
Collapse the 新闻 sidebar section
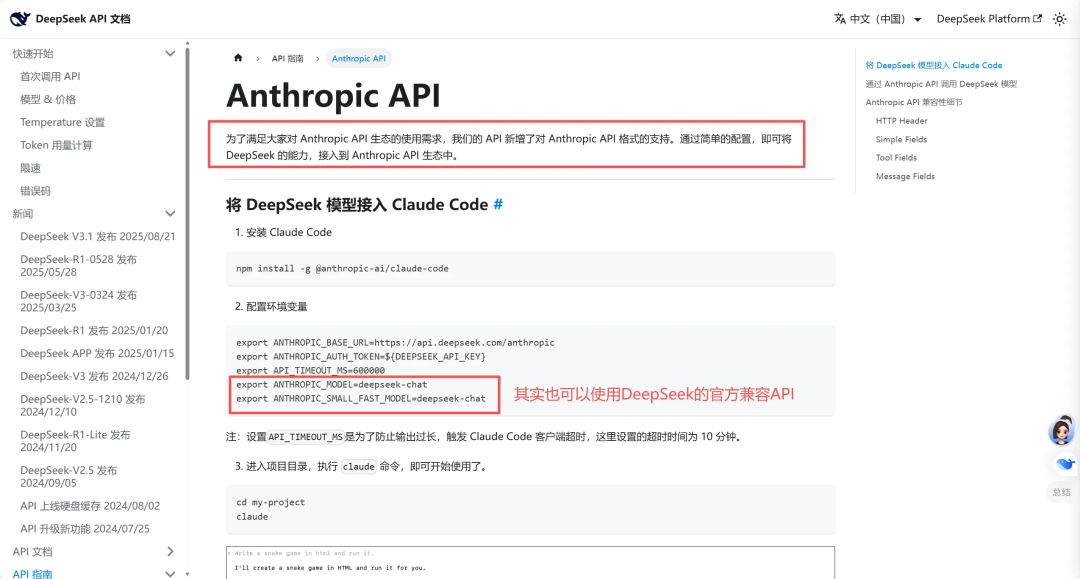pos(170,213)
